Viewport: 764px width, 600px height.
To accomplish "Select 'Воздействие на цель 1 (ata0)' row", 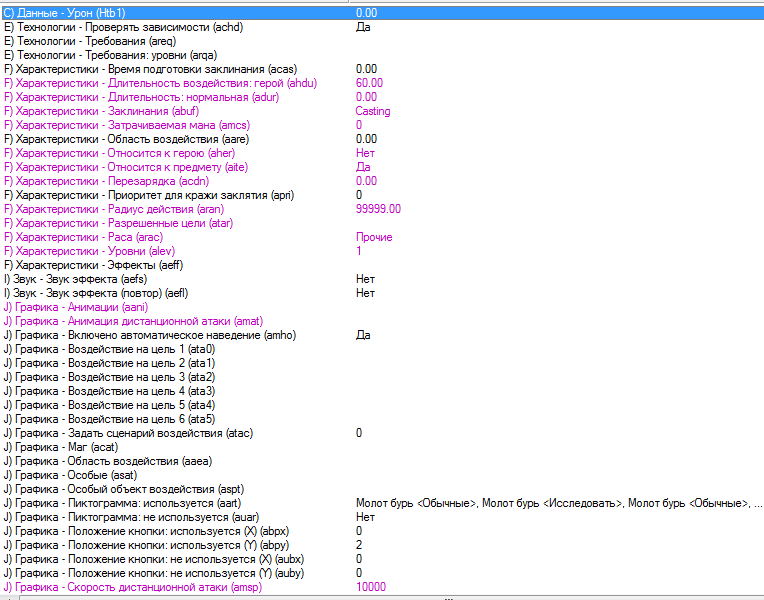I will click(382, 349).
